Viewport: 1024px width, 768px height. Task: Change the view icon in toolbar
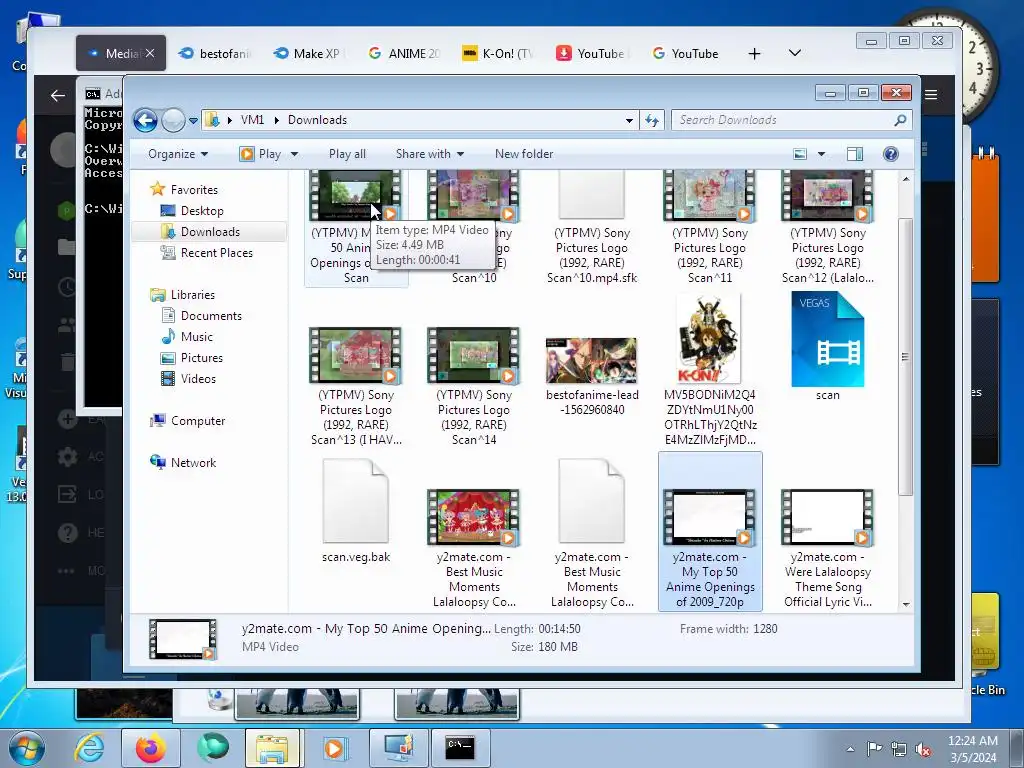pyautogui.click(x=800, y=154)
